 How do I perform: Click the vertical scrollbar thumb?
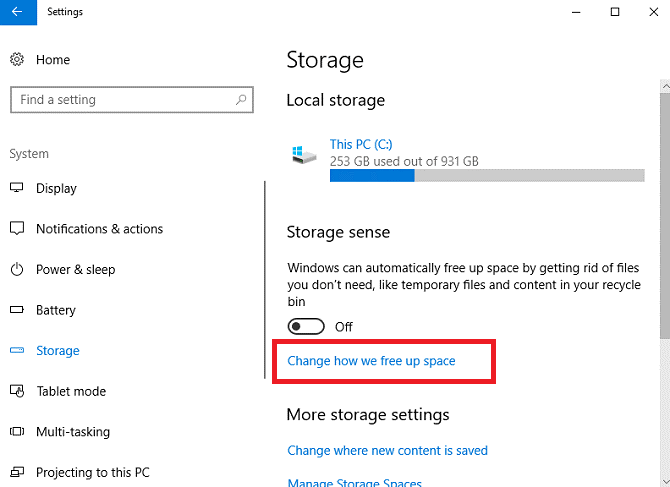tap(665, 214)
